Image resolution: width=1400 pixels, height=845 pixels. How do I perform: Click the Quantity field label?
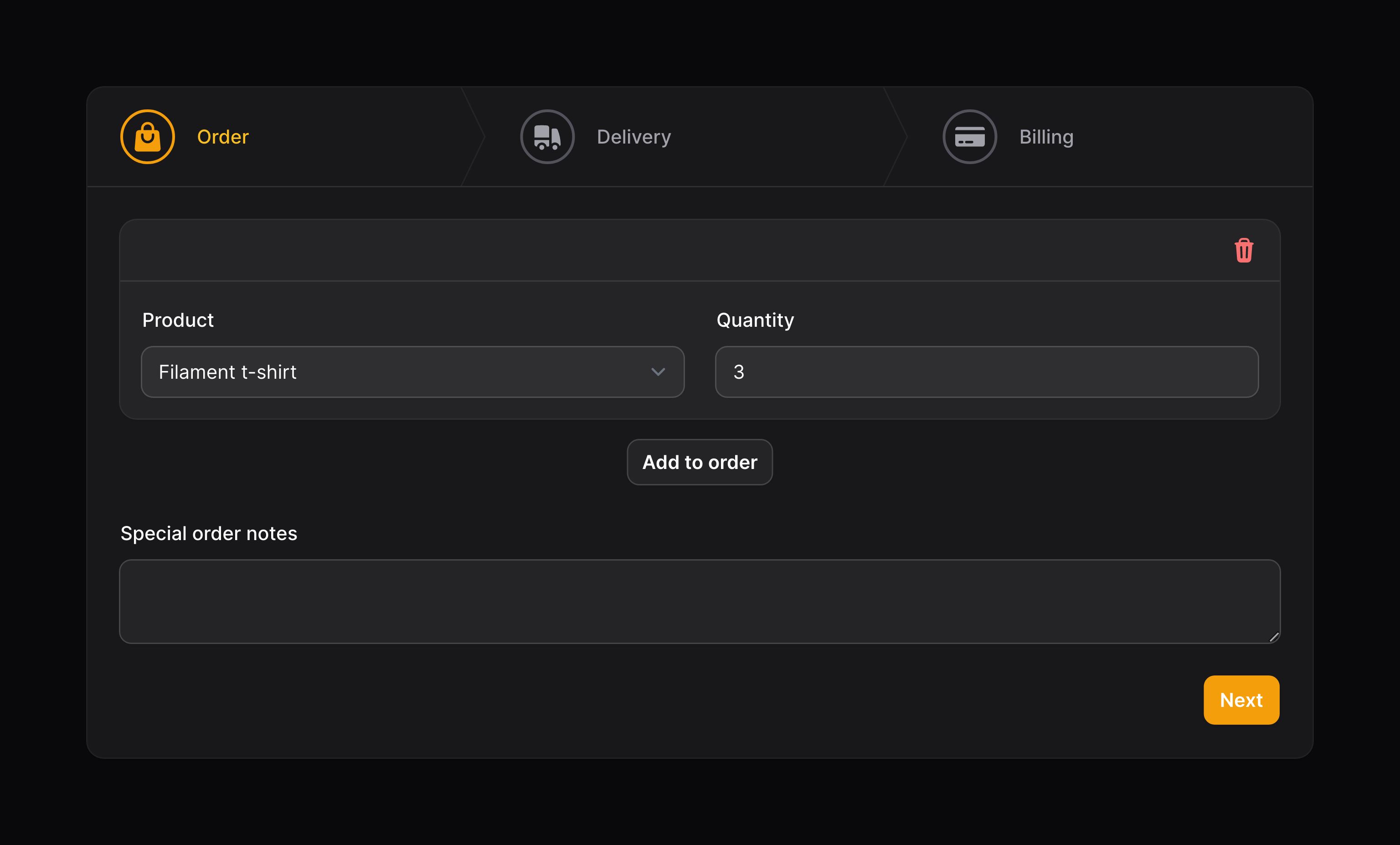pos(755,320)
